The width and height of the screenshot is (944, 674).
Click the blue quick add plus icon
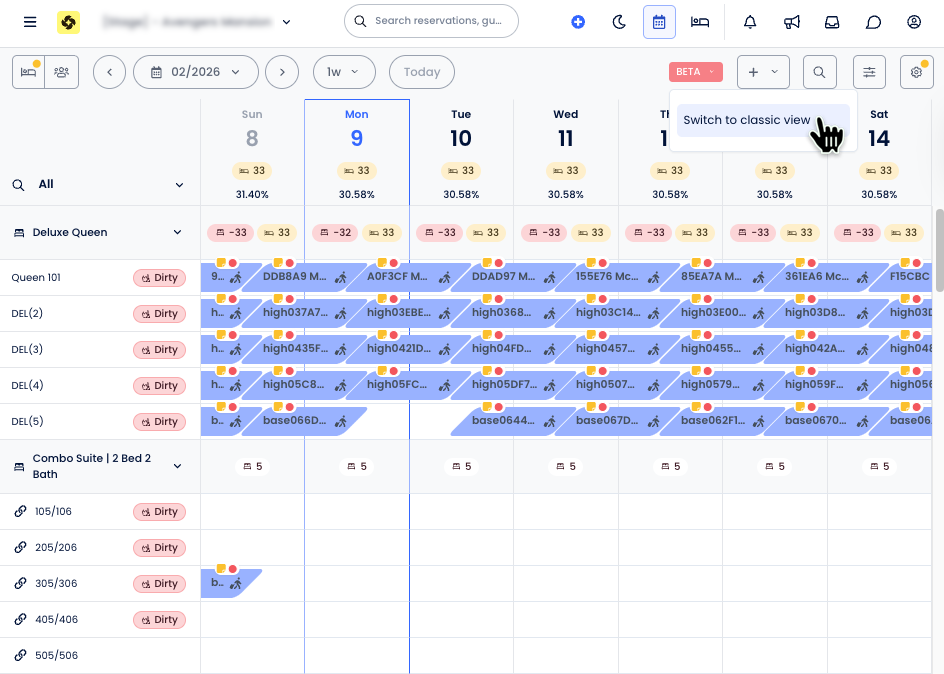click(578, 22)
